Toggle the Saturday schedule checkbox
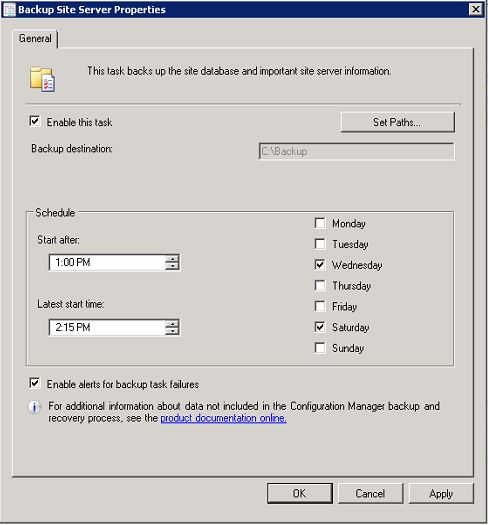 [320, 327]
